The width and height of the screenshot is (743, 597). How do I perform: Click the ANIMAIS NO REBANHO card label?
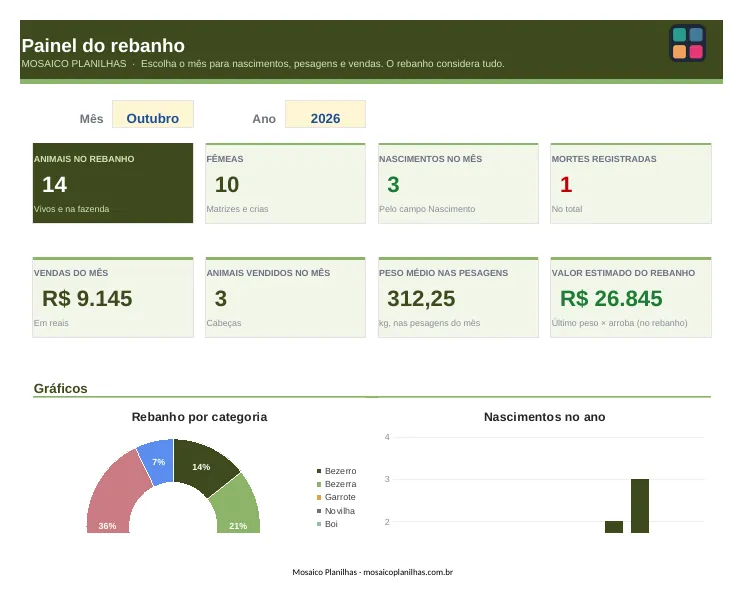[84, 159]
